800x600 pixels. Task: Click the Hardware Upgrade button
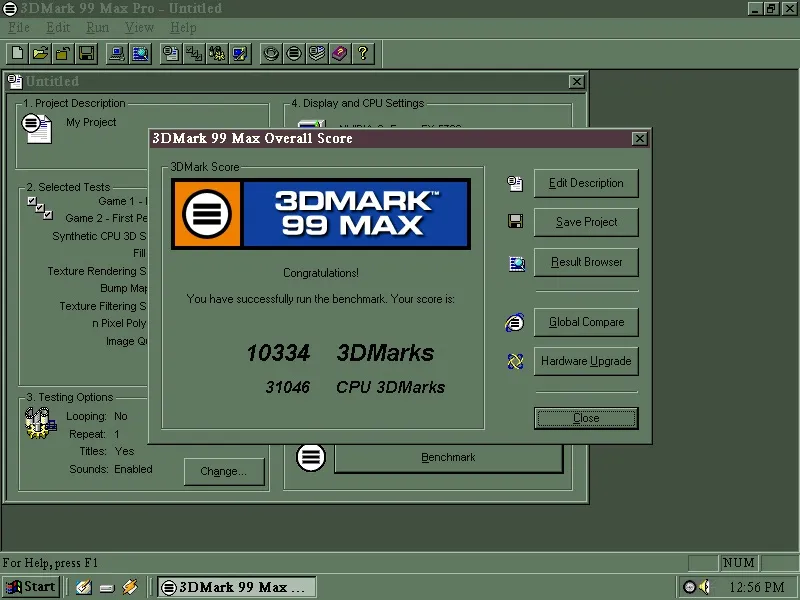[x=586, y=361]
